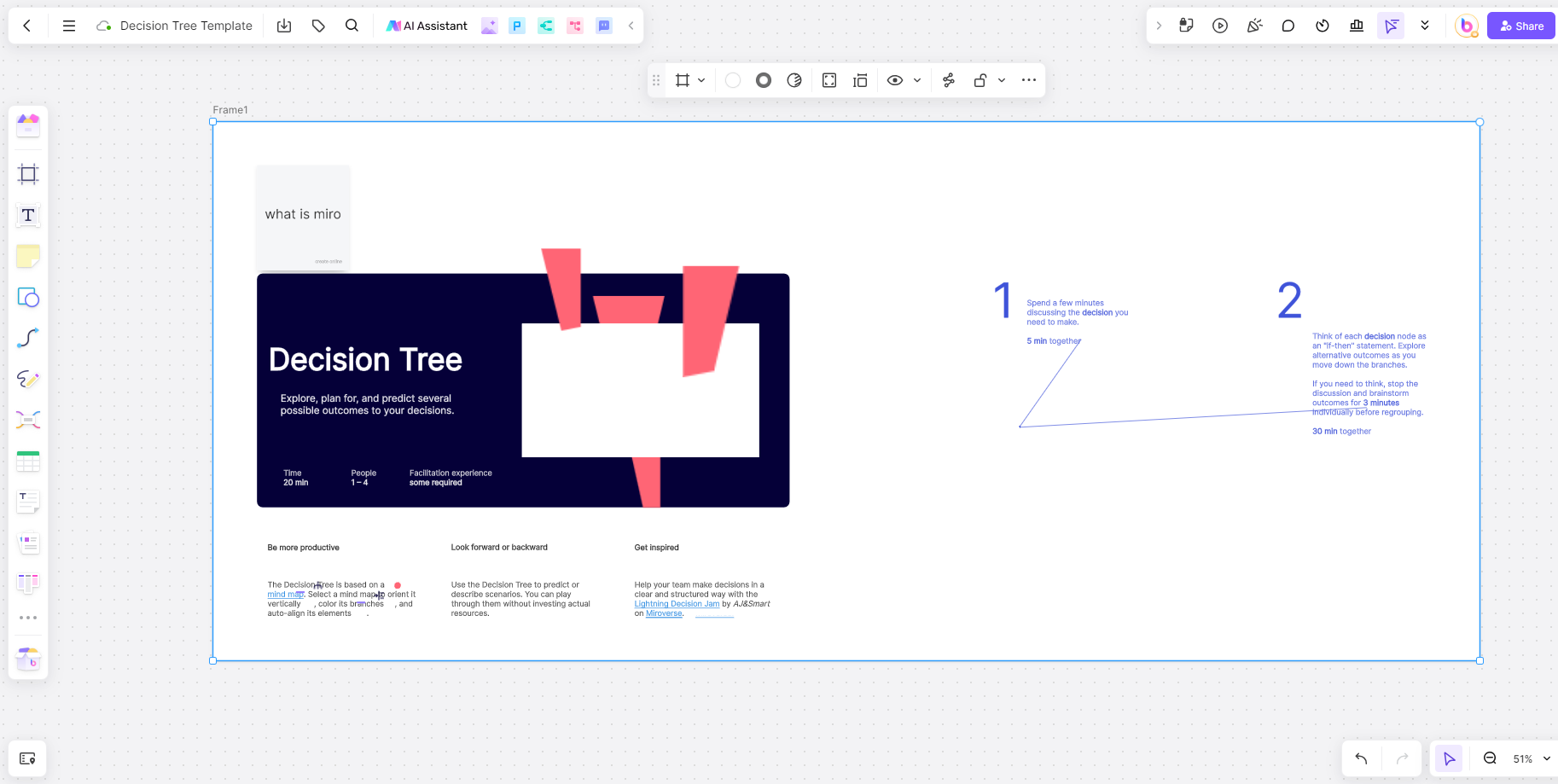Toggle frame visibility eye icon

(x=895, y=80)
